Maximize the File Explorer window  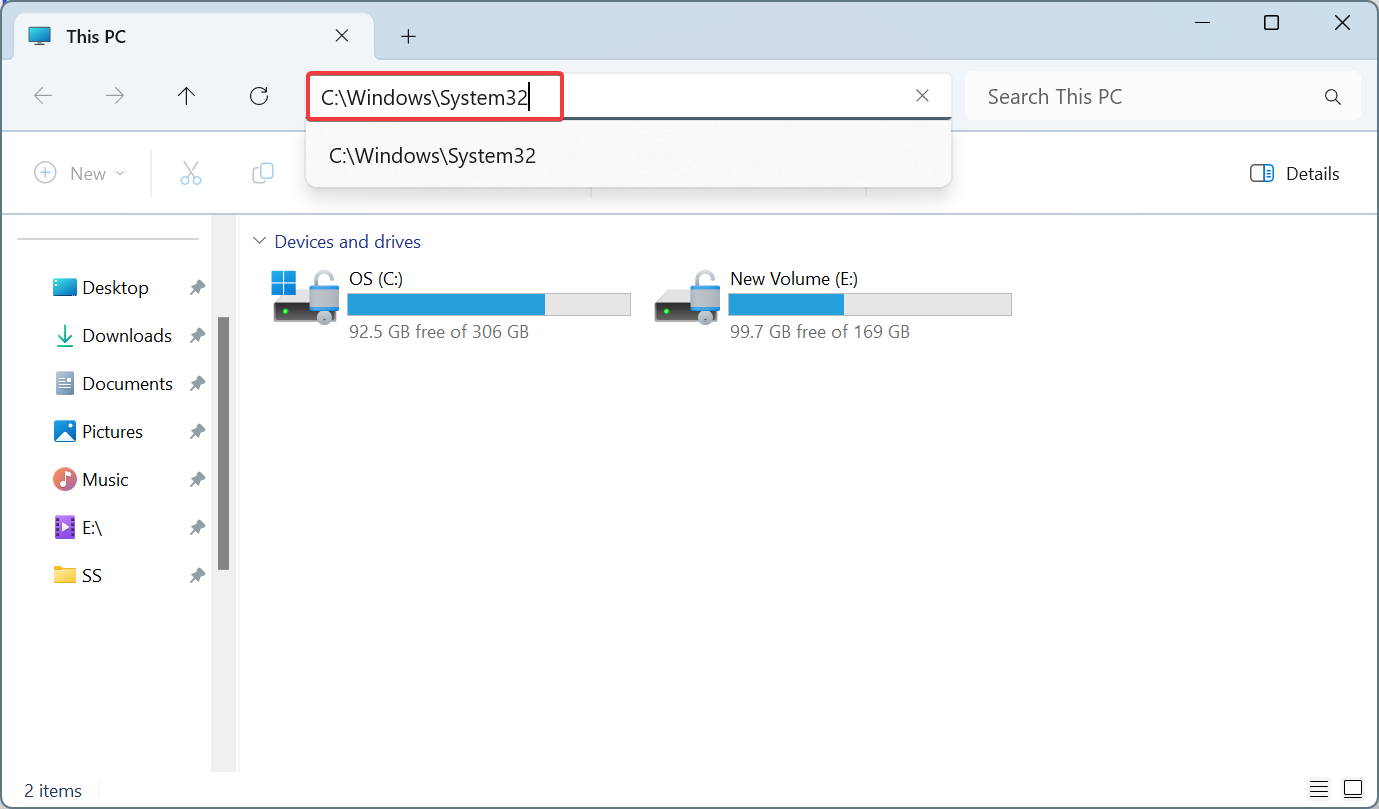point(1271,23)
